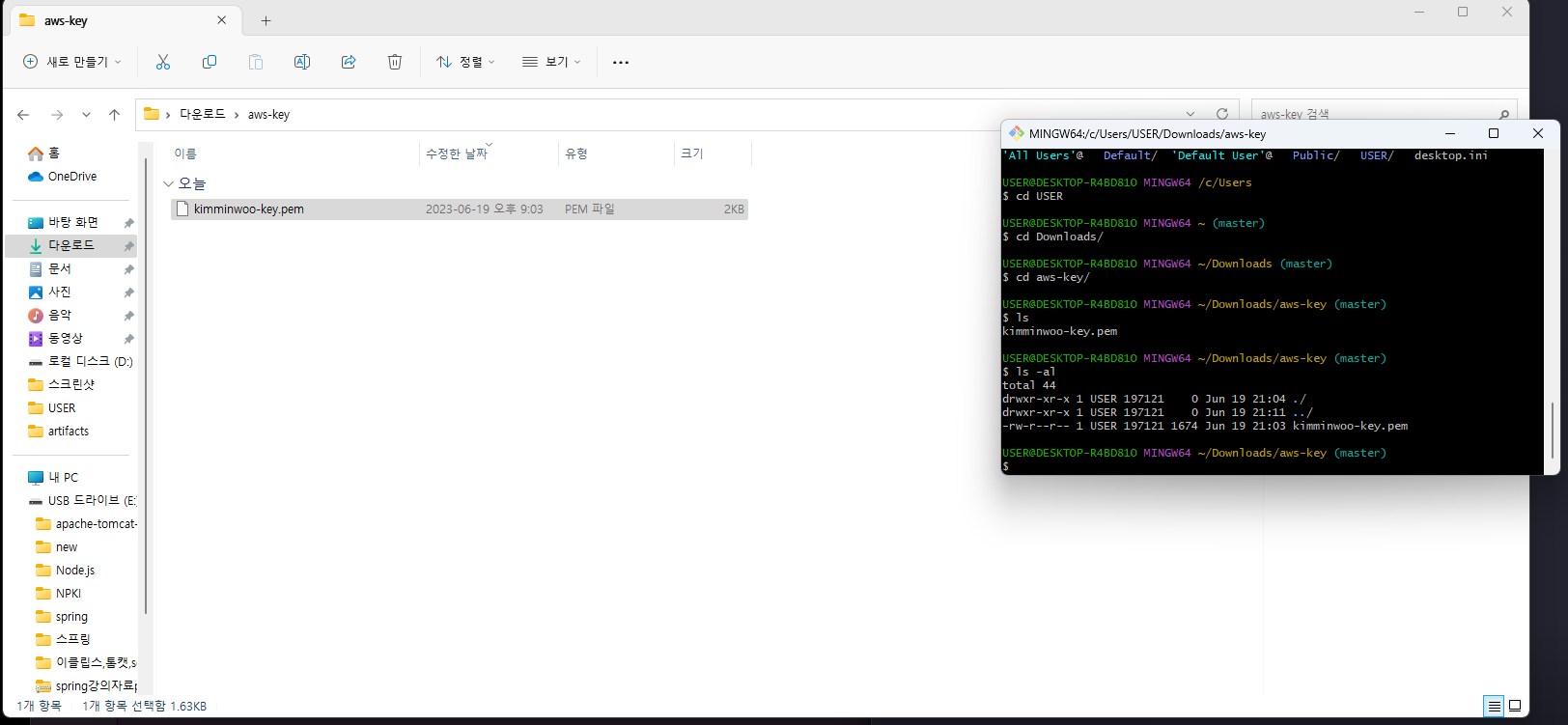Click aws-key in the address breadcrumb
The height and width of the screenshot is (725, 1568).
(x=268, y=114)
